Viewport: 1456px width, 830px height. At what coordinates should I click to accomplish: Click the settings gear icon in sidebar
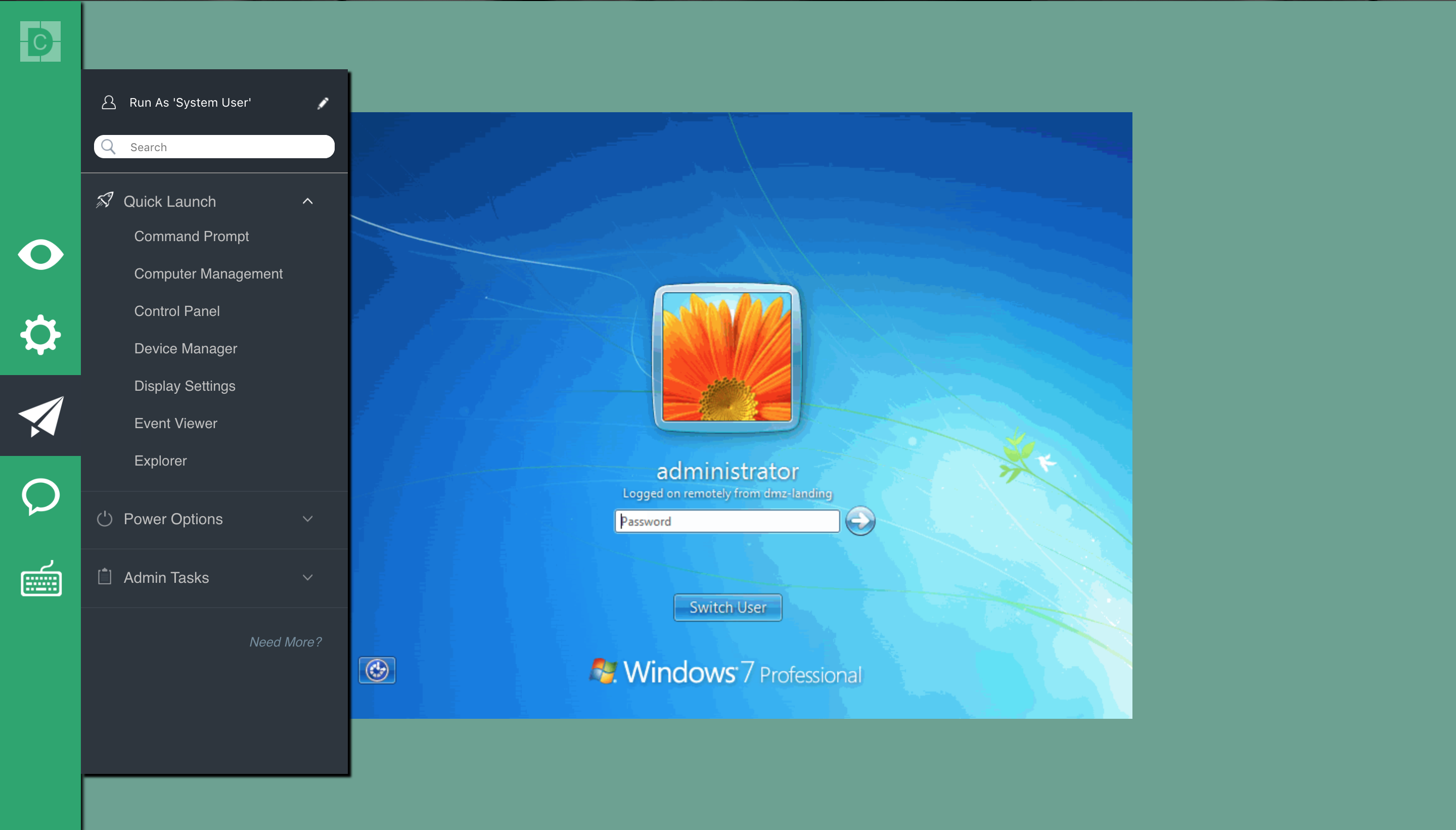click(40, 334)
